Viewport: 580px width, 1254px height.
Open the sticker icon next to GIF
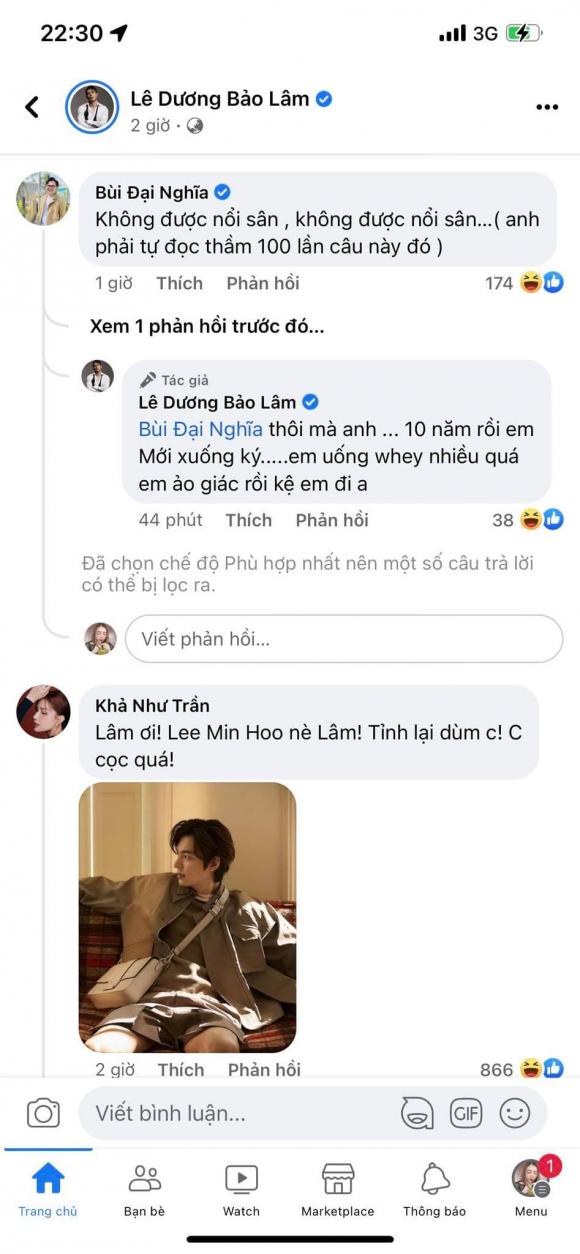click(x=419, y=1113)
